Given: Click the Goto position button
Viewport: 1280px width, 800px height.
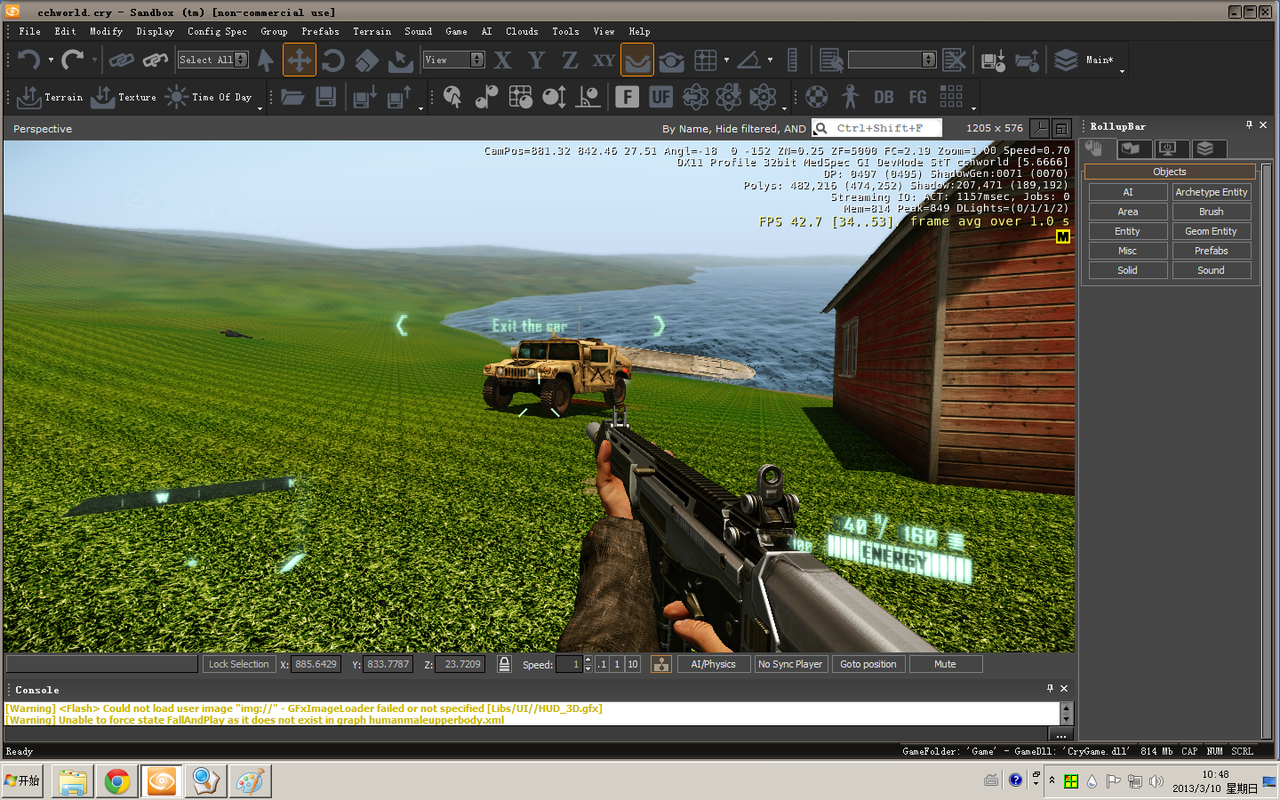Looking at the screenshot, I should tap(868, 664).
